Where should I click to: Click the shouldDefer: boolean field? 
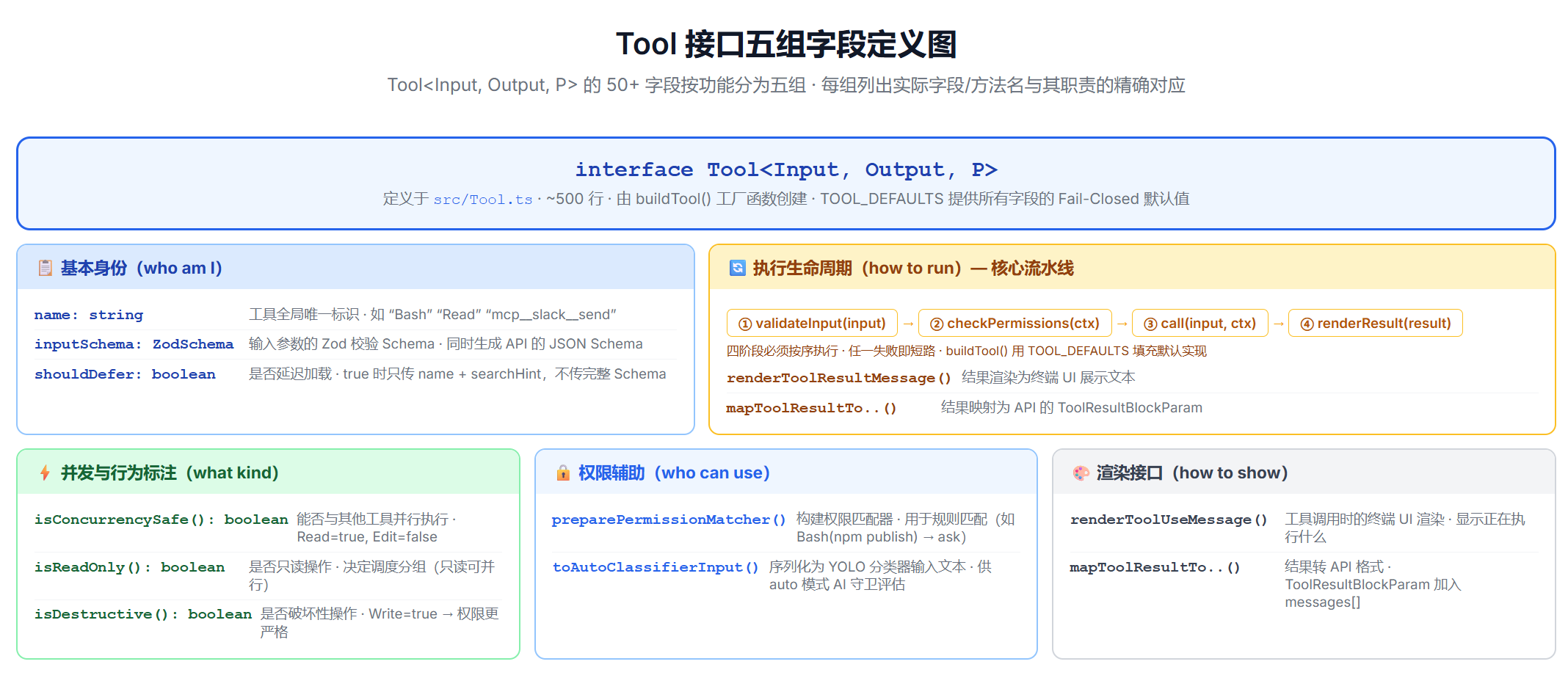coord(125,374)
